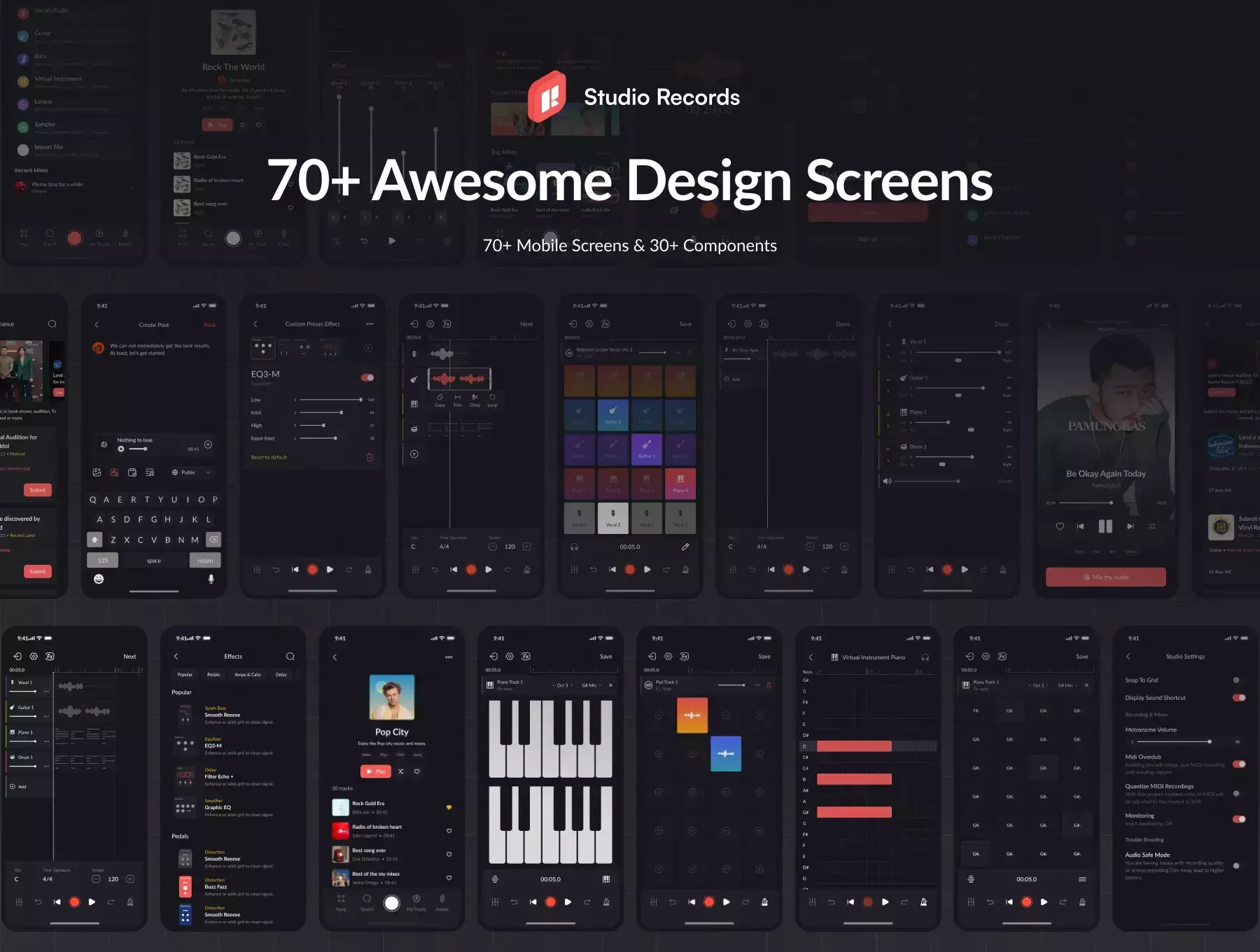This screenshot has height=952, width=1260.
Task: Tap the Mix the audio button
Action: coord(1106,577)
